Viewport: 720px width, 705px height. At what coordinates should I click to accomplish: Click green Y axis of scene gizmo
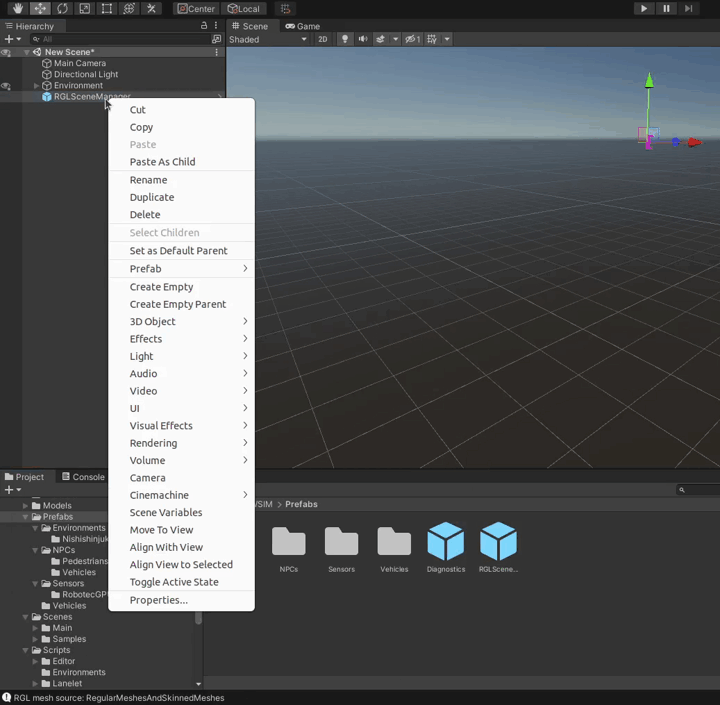(649, 81)
